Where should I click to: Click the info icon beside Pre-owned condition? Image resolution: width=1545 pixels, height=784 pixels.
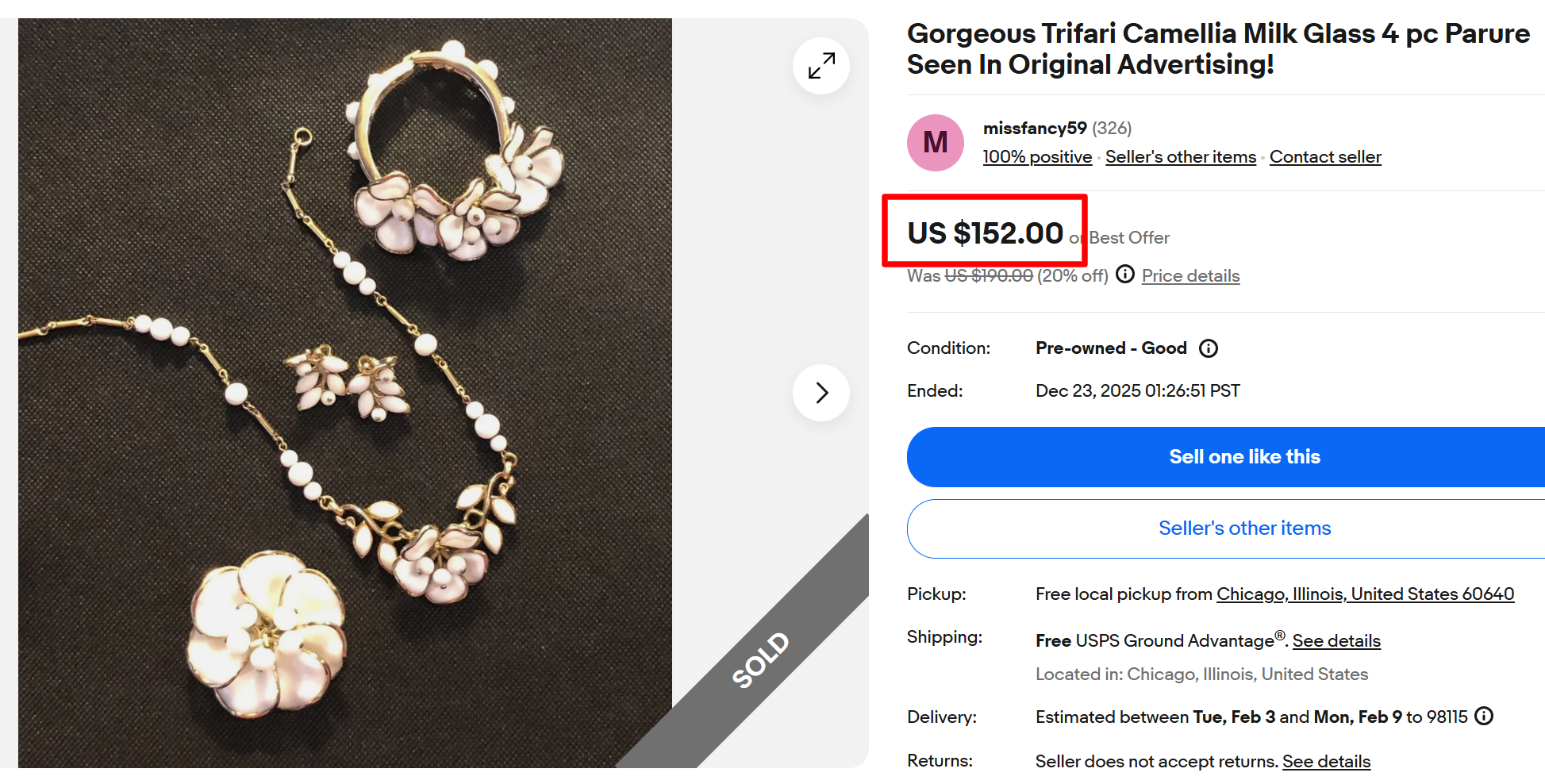coord(1208,348)
